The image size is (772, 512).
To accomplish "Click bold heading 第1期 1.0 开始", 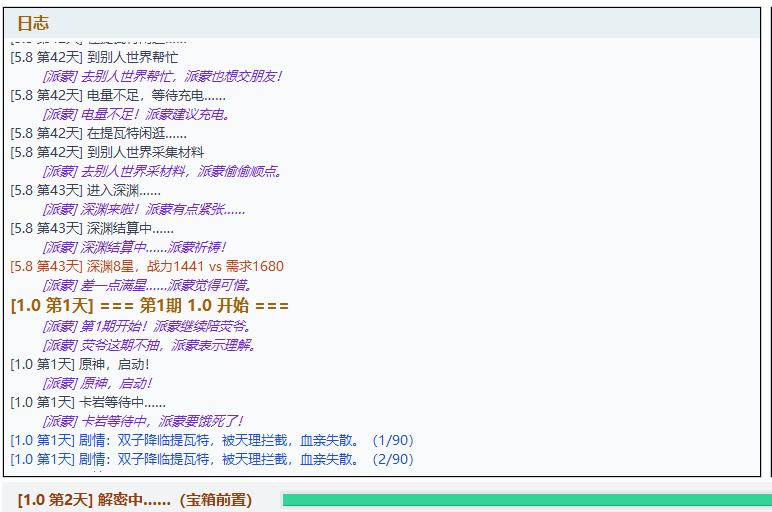I will point(150,305).
